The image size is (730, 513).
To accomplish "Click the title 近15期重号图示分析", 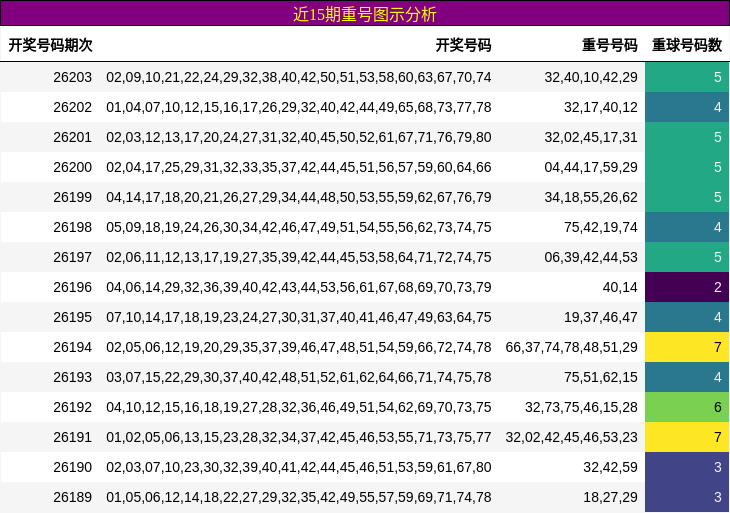I will click(365, 14).
